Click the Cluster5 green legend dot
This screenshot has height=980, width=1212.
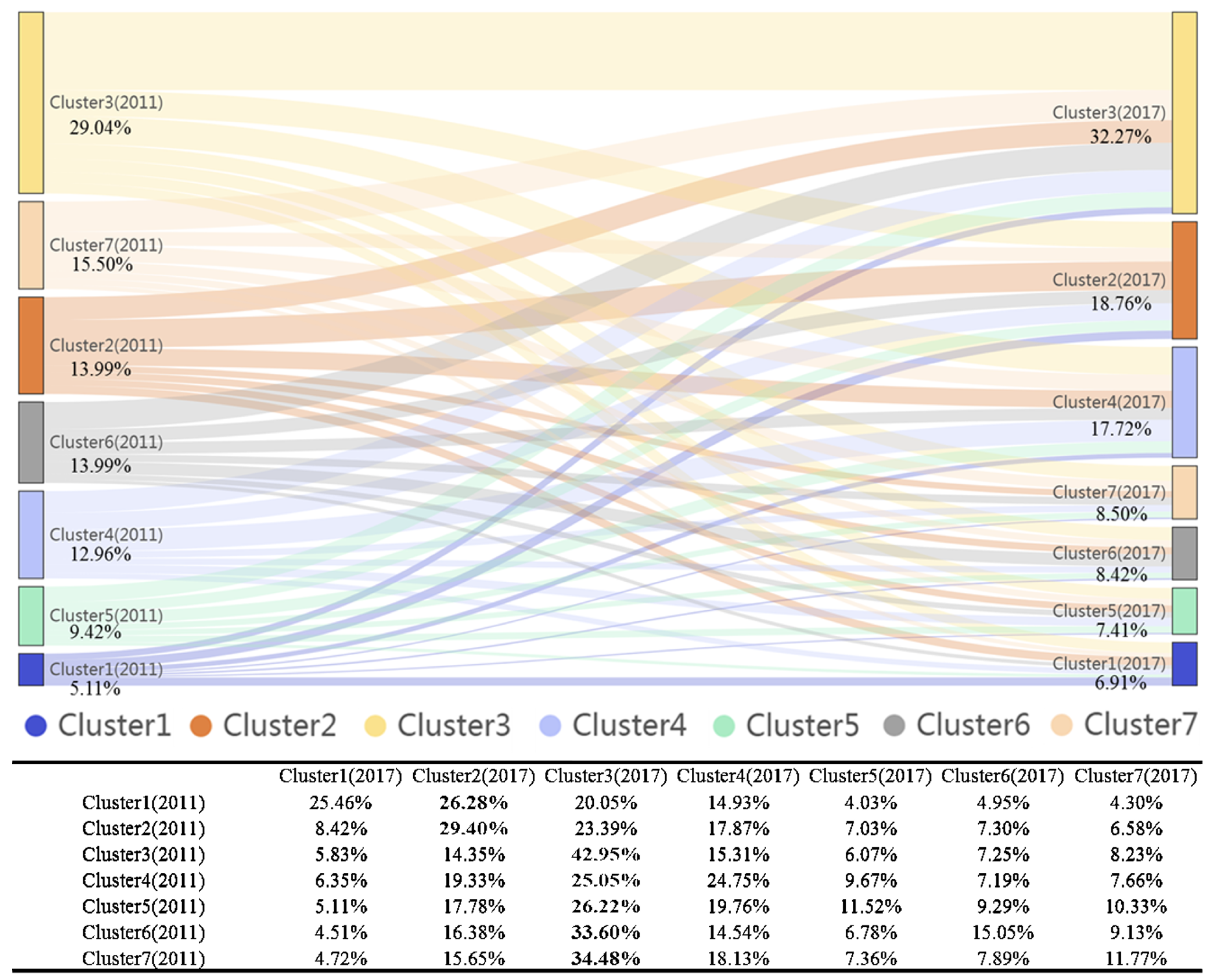pyautogui.click(x=724, y=725)
